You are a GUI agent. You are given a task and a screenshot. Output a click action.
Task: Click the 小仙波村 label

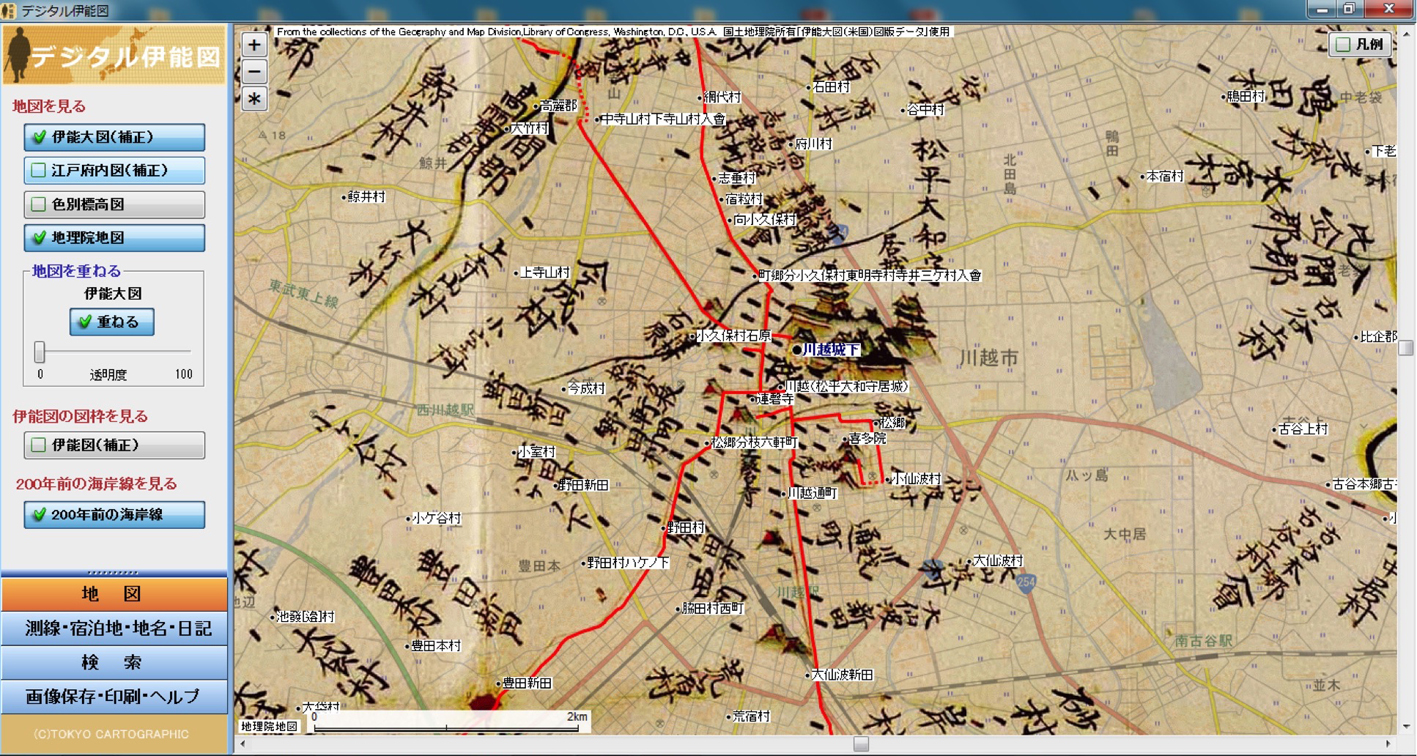pos(916,479)
